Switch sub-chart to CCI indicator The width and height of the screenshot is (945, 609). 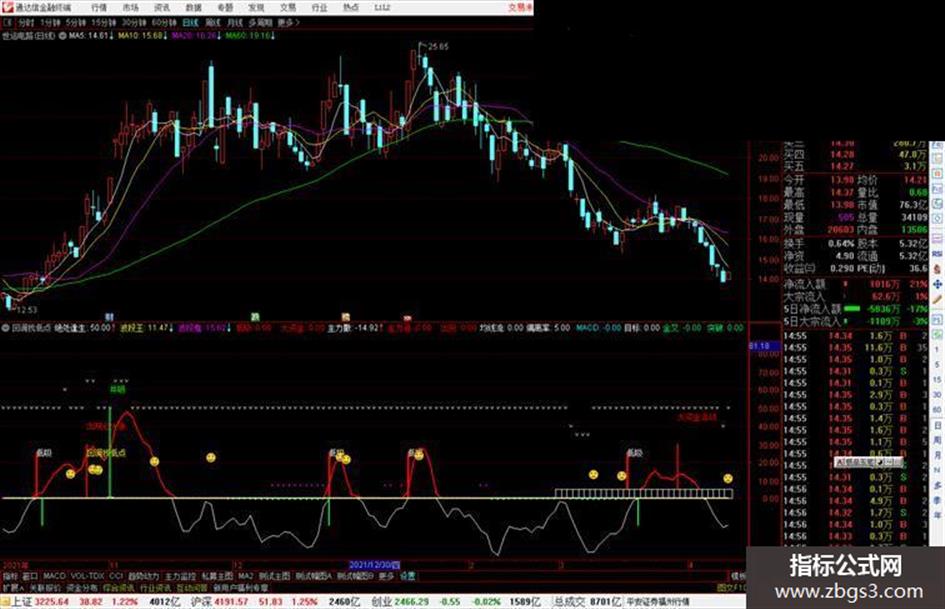coord(116,576)
